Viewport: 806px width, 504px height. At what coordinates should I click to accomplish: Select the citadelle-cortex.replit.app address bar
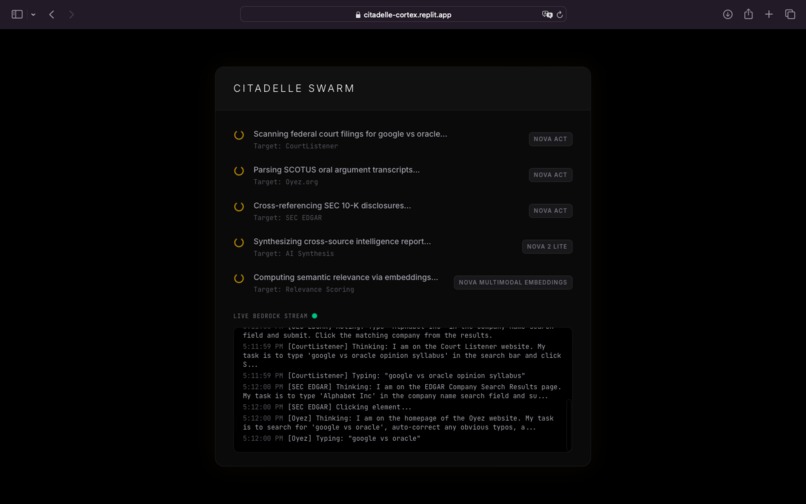tap(403, 14)
